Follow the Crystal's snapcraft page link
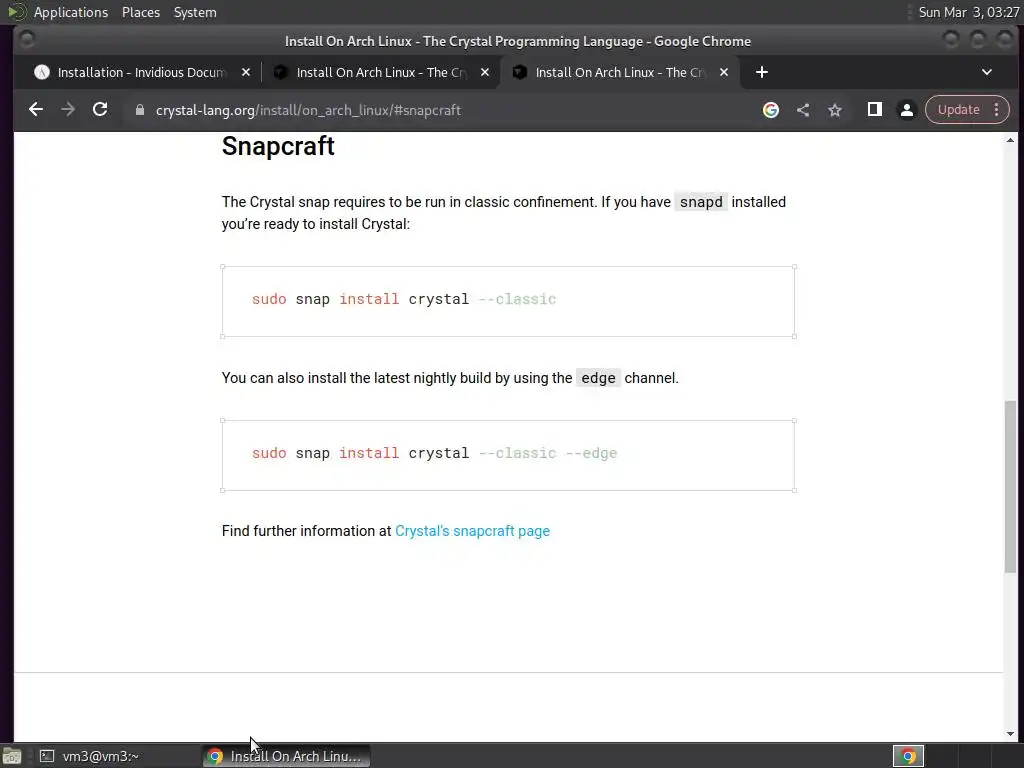 (472, 531)
